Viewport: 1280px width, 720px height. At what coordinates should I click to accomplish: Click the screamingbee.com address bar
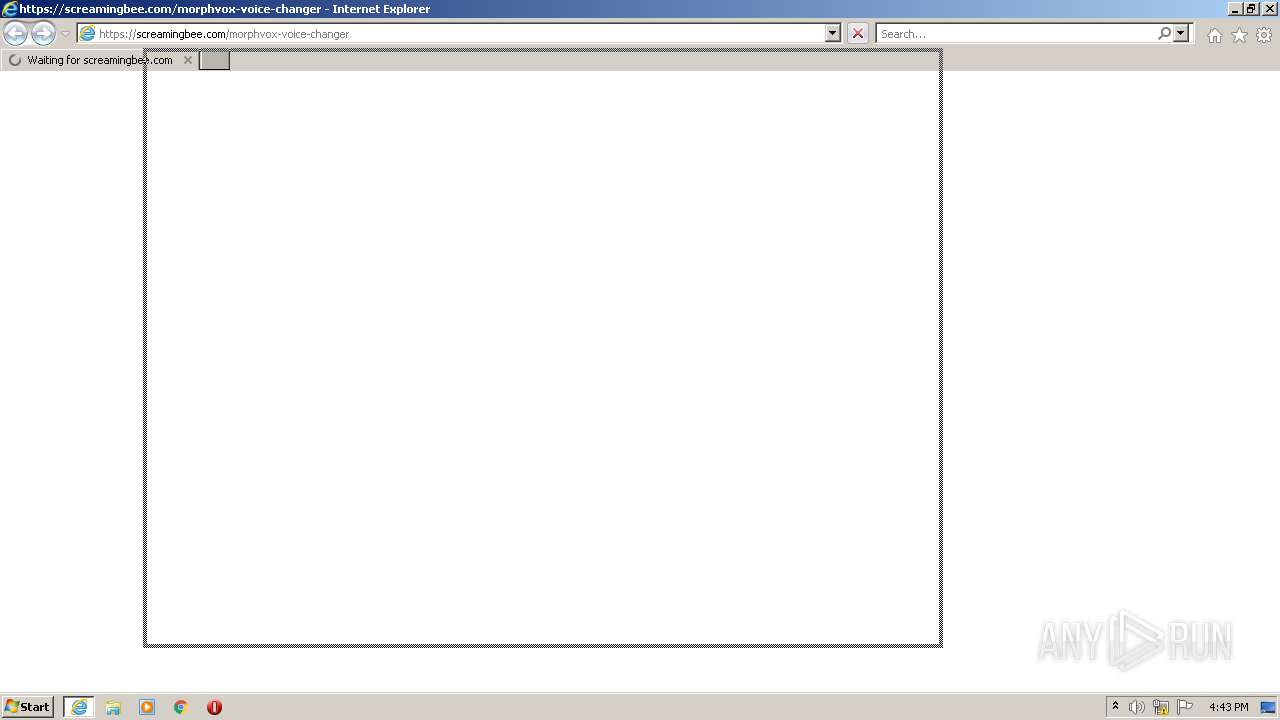click(x=451, y=33)
